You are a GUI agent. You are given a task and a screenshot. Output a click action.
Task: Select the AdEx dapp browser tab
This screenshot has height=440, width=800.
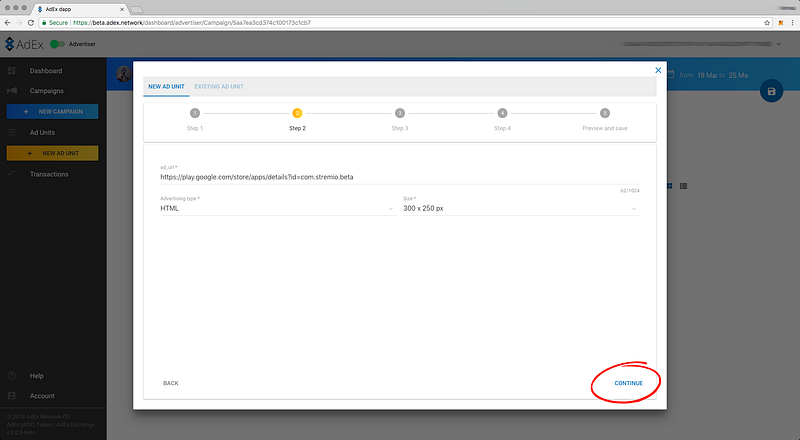81,9
